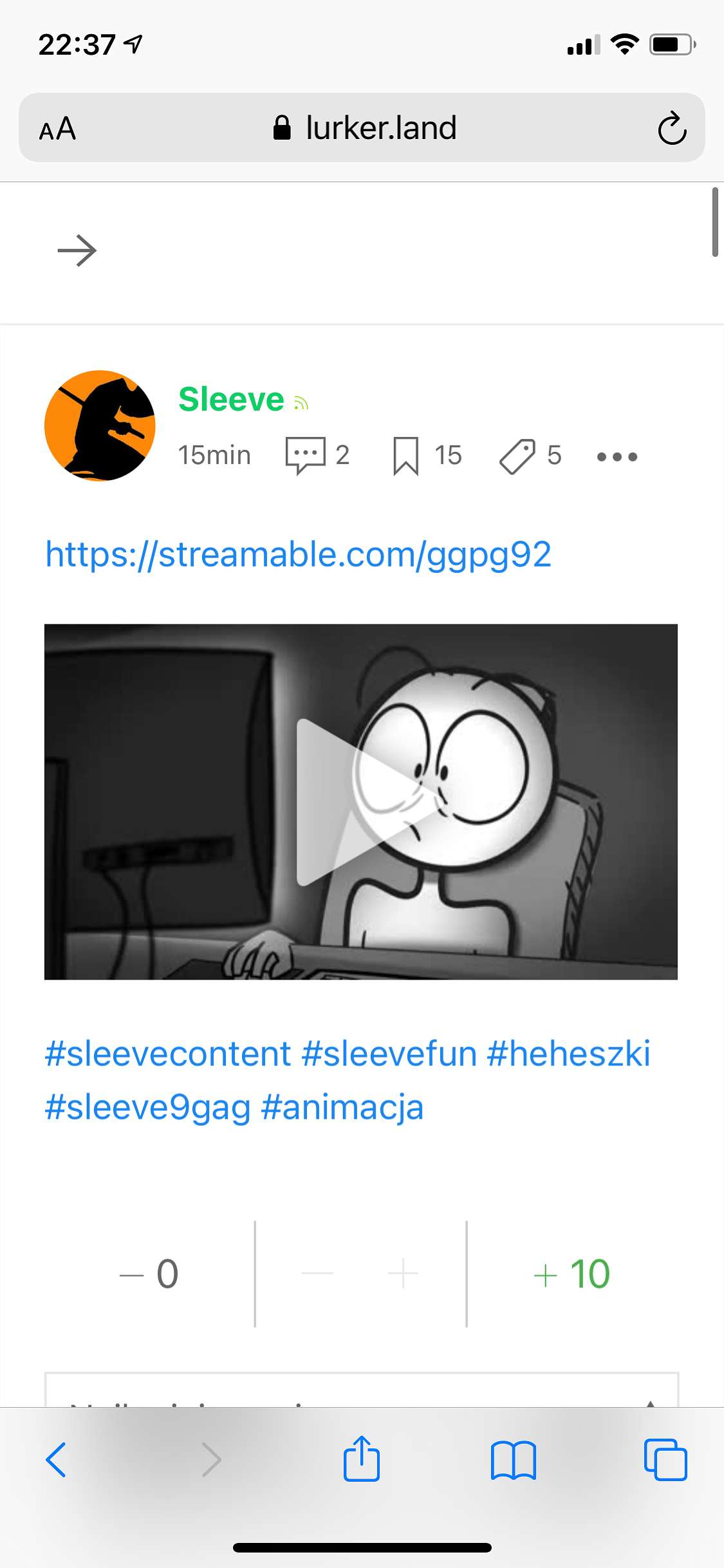Viewport: 724px width, 1568px height.
Task: Upvote the post with center plus
Action: (404, 1273)
